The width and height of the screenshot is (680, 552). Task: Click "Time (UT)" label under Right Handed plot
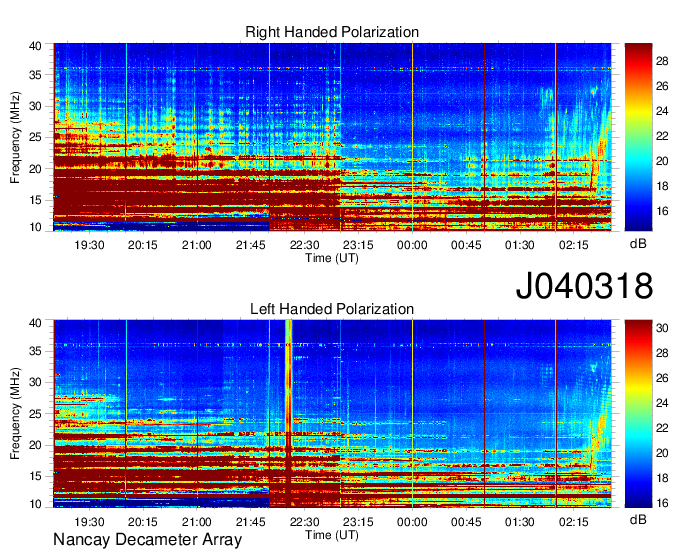click(x=332, y=258)
